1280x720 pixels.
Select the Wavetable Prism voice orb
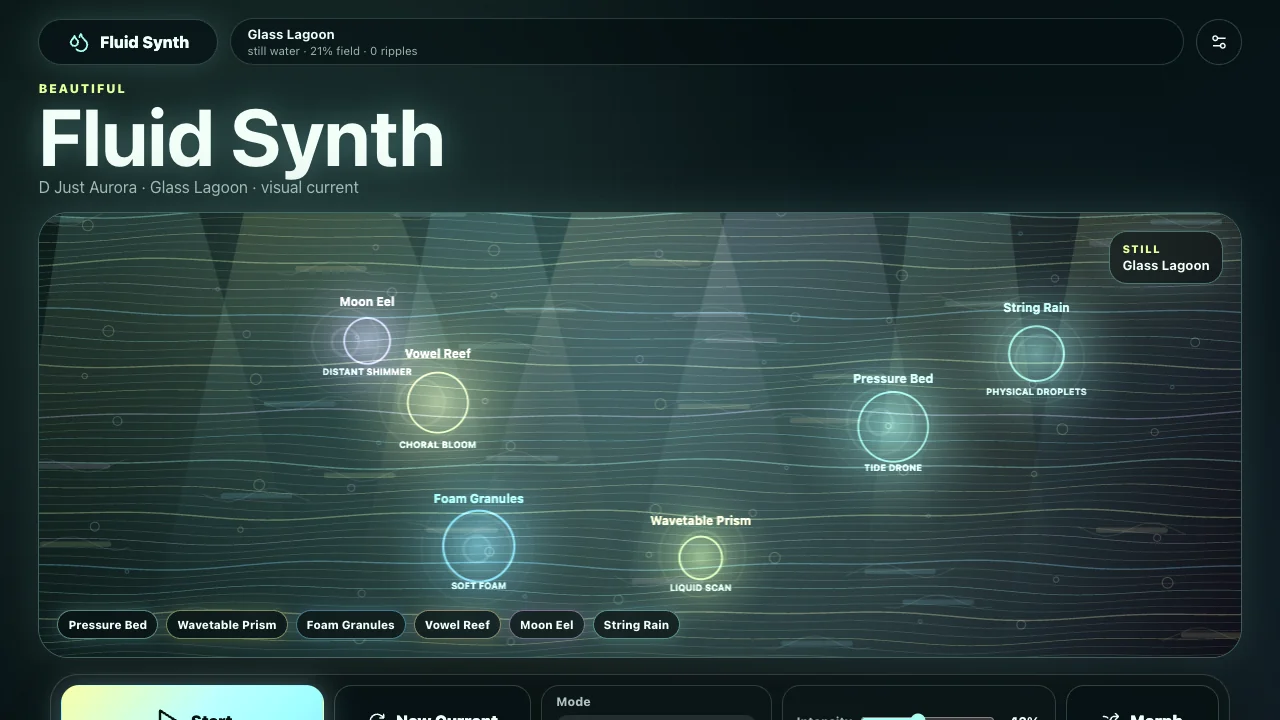coord(700,558)
